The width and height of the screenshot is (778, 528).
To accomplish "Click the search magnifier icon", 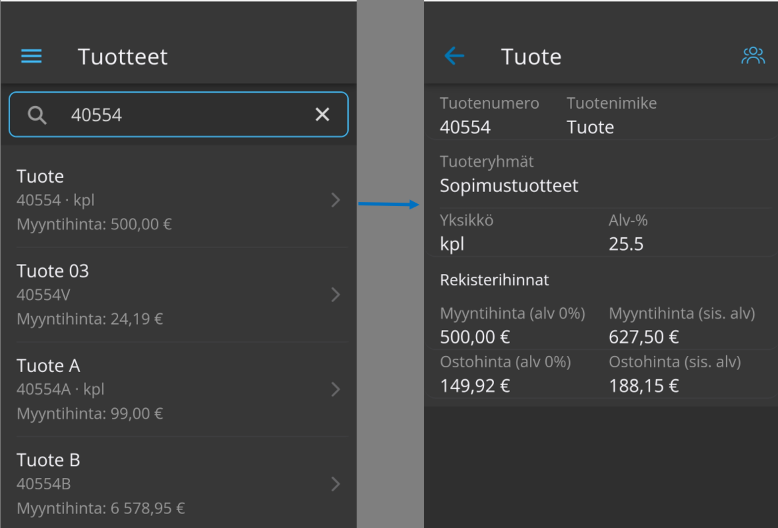I will [37, 115].
